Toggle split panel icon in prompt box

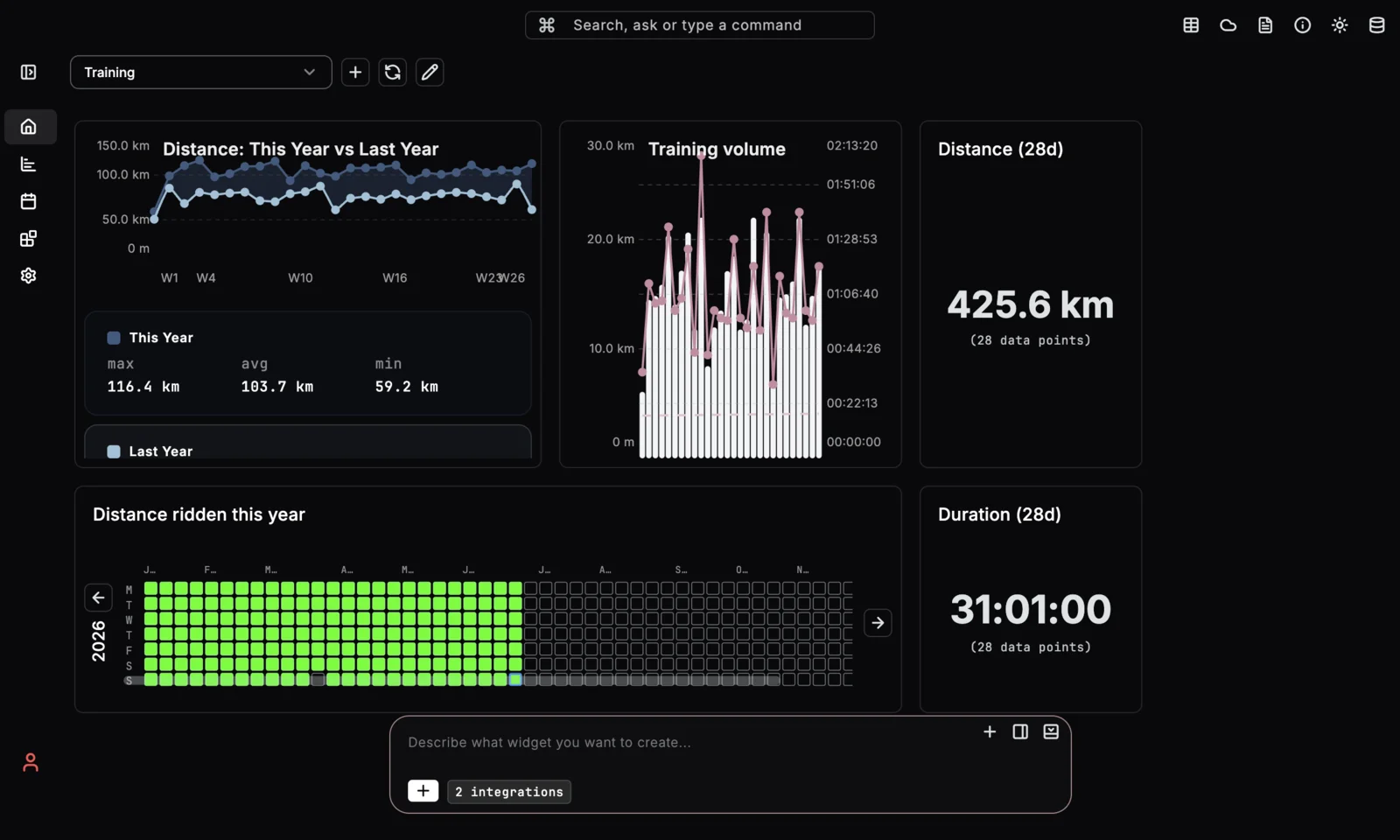coord(1020,731)
